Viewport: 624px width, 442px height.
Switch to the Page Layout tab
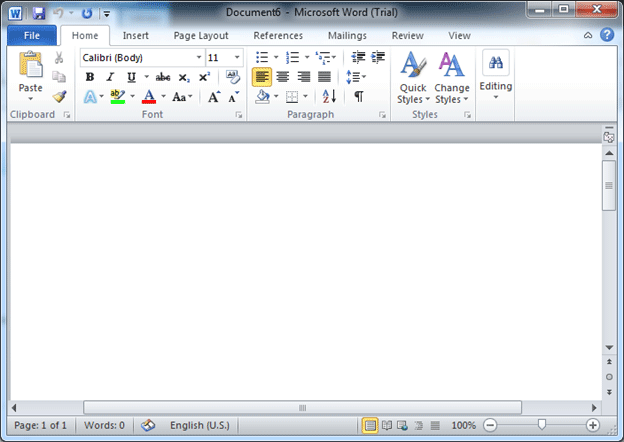pos(201,35)
